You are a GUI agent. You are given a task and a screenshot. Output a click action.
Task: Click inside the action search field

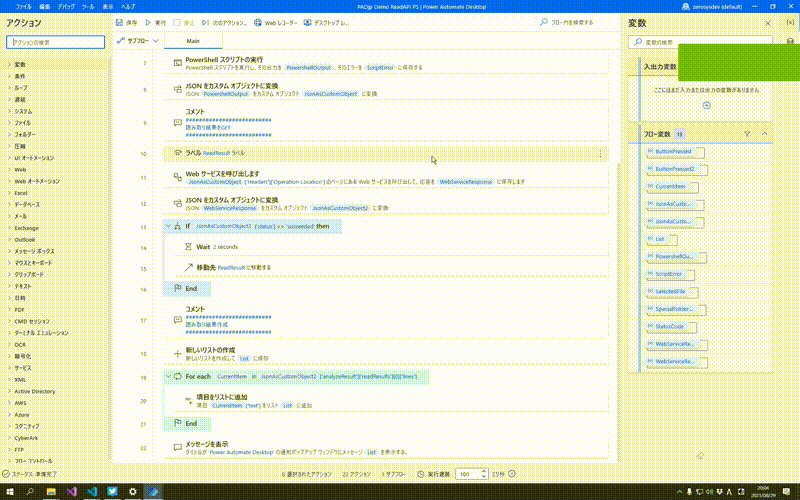[56, 42]
